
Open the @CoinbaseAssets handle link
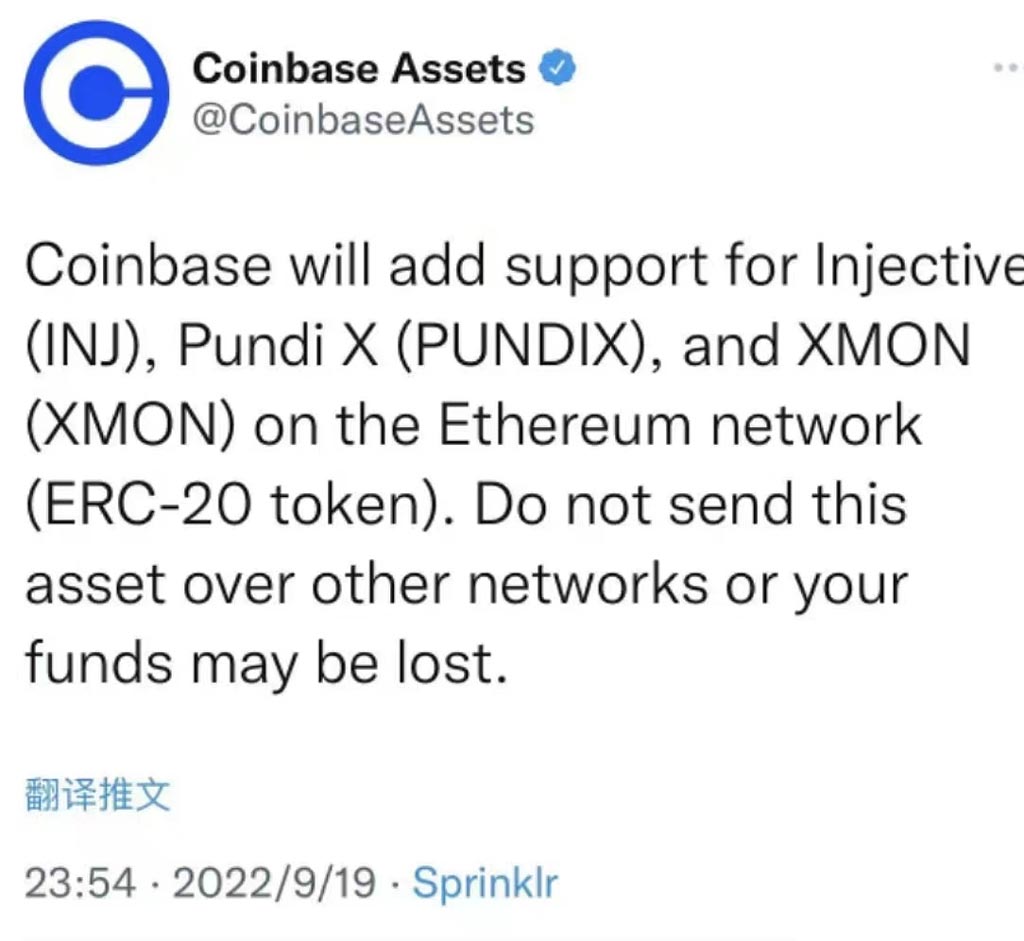[363, 120]
